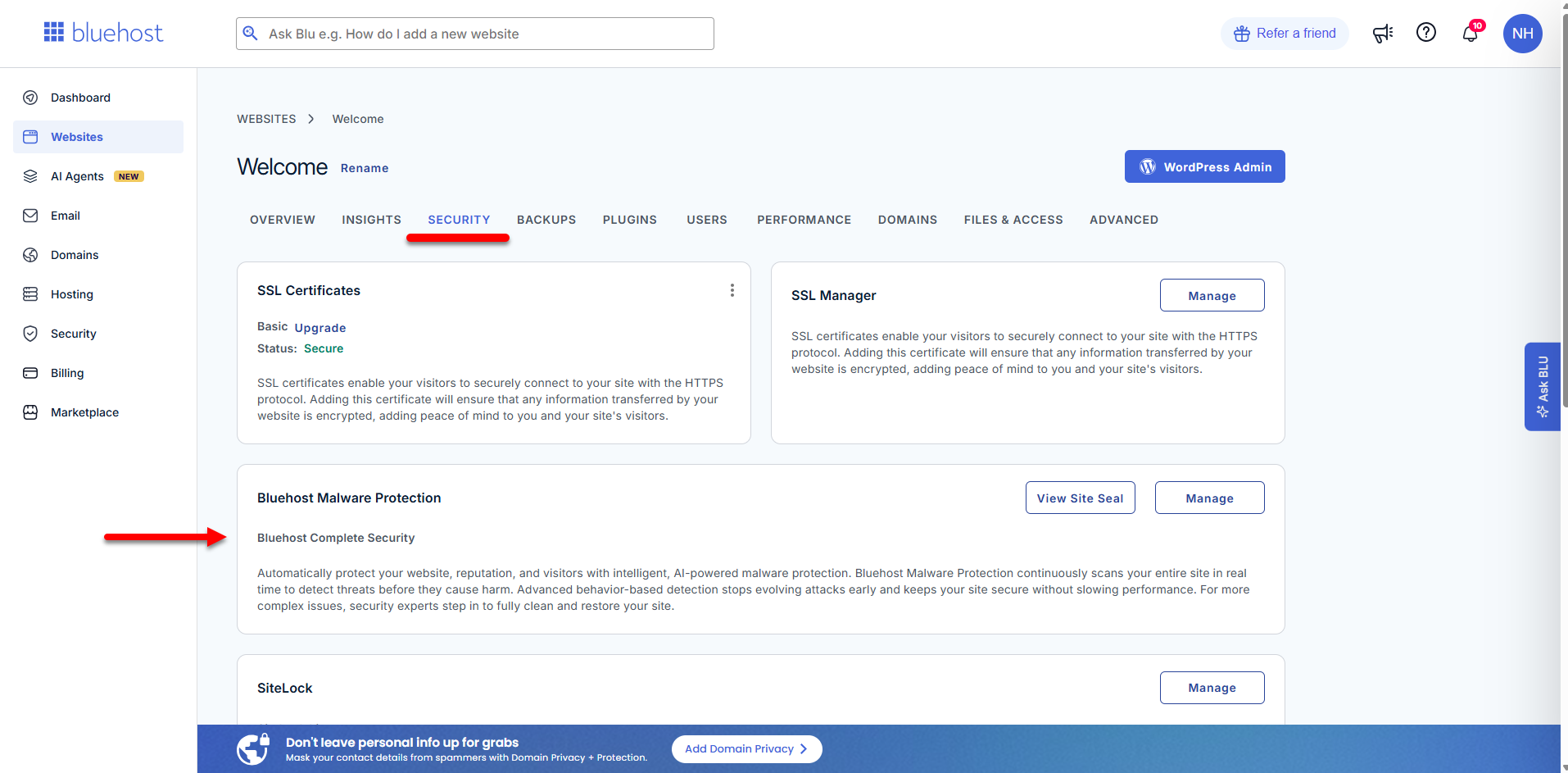Open Marketplace in the sidebar

click(x=98, y=412)
